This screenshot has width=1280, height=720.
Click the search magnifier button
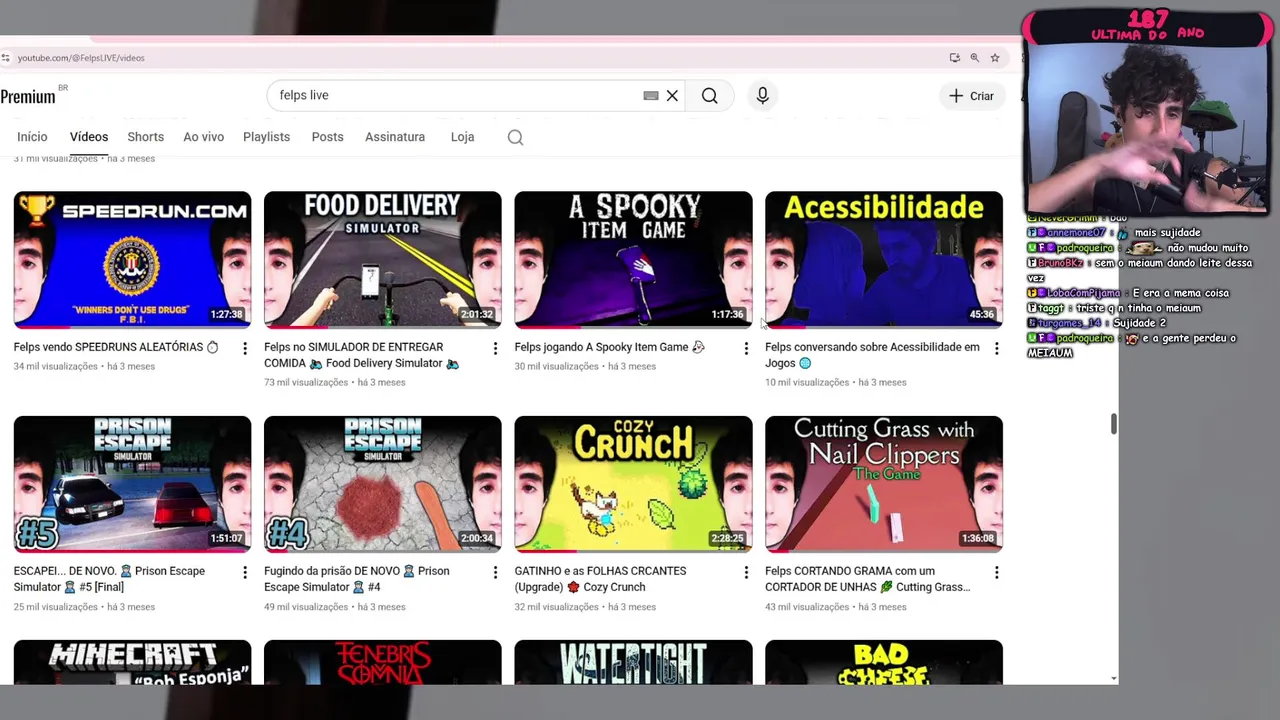pos(709,95)
